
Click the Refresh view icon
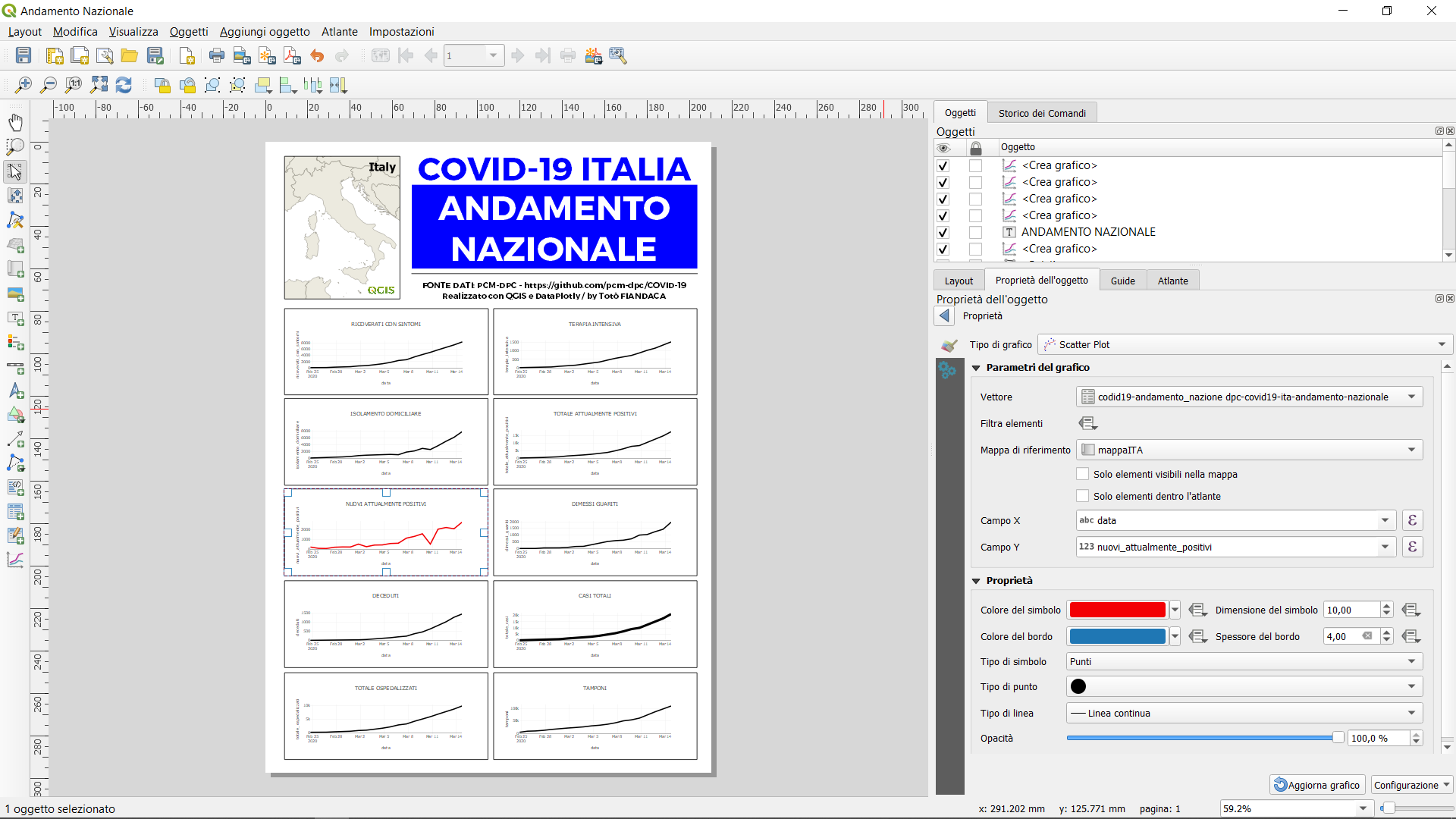pos(124,85)
